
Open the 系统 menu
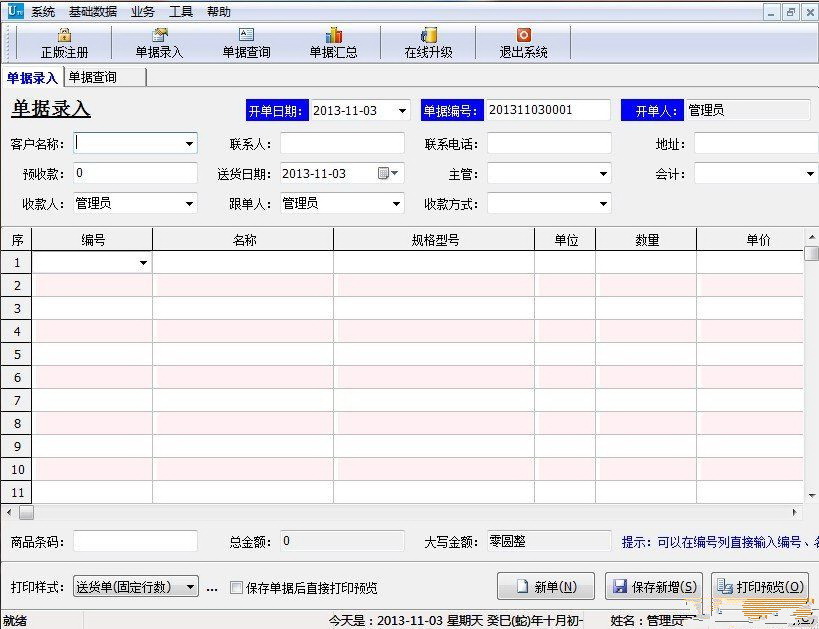point(43,11)
